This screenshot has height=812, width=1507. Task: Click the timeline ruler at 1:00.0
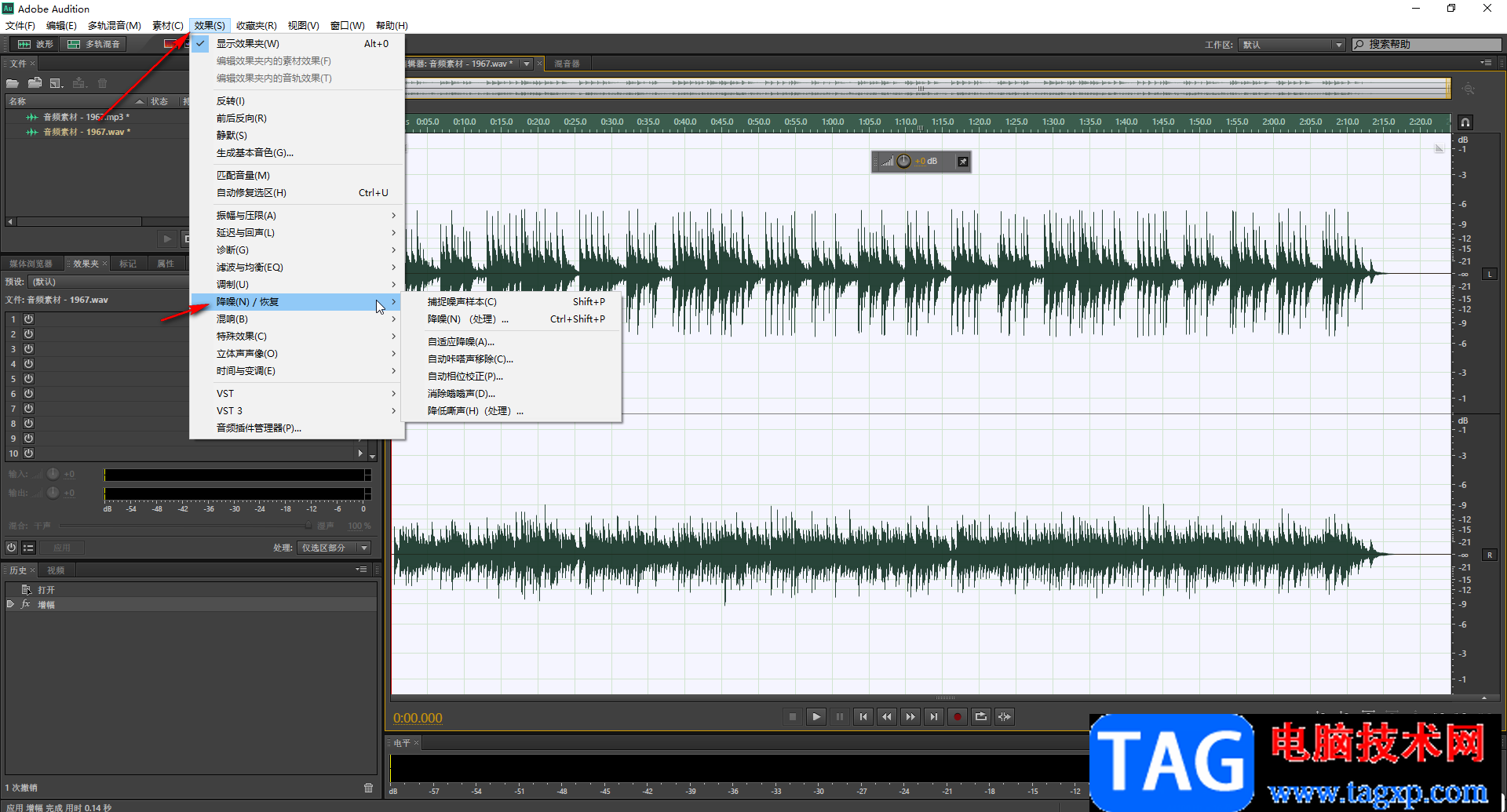point(832,122)
